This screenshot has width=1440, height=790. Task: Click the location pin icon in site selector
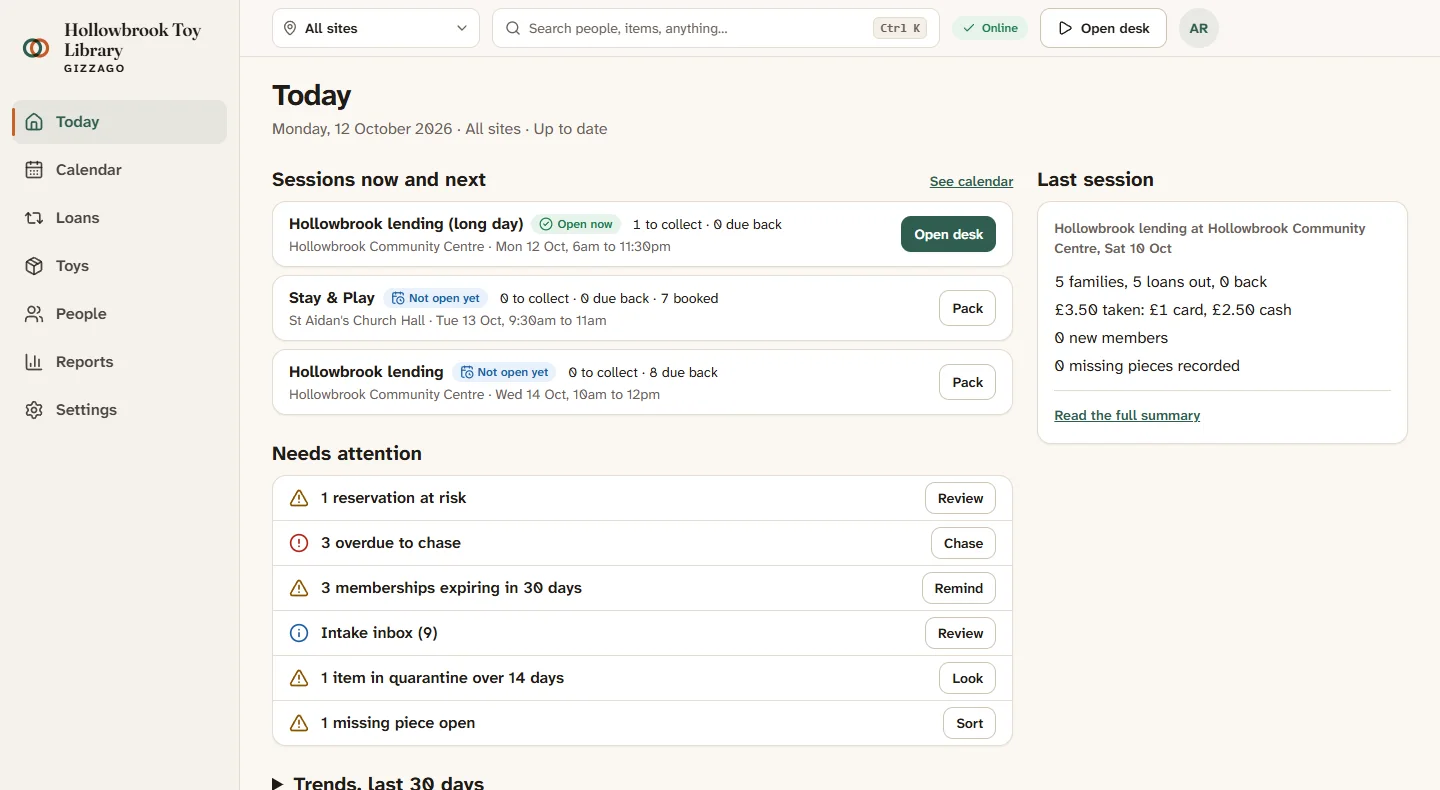290,28
